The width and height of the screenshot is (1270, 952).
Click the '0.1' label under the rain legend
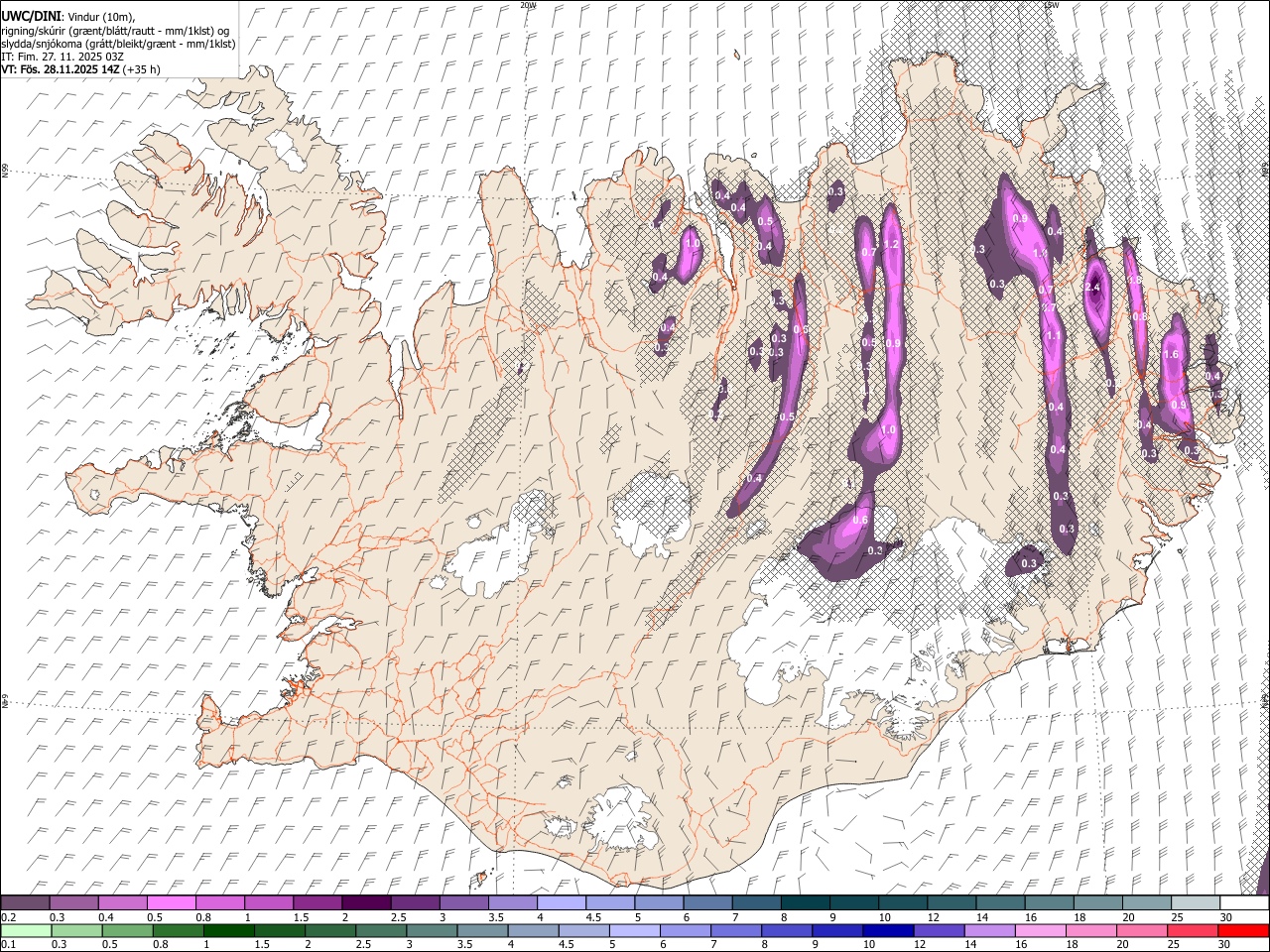tap(8, 945)
